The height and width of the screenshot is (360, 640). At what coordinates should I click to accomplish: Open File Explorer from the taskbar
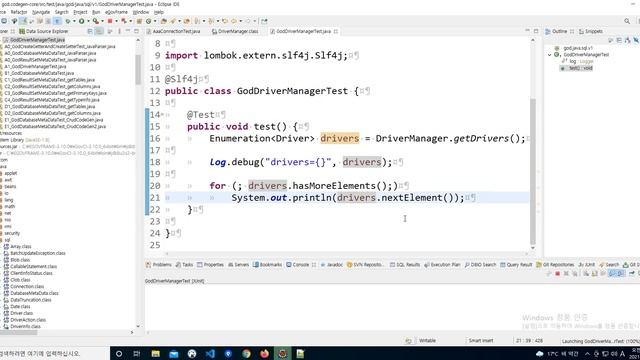pos(156,353)
